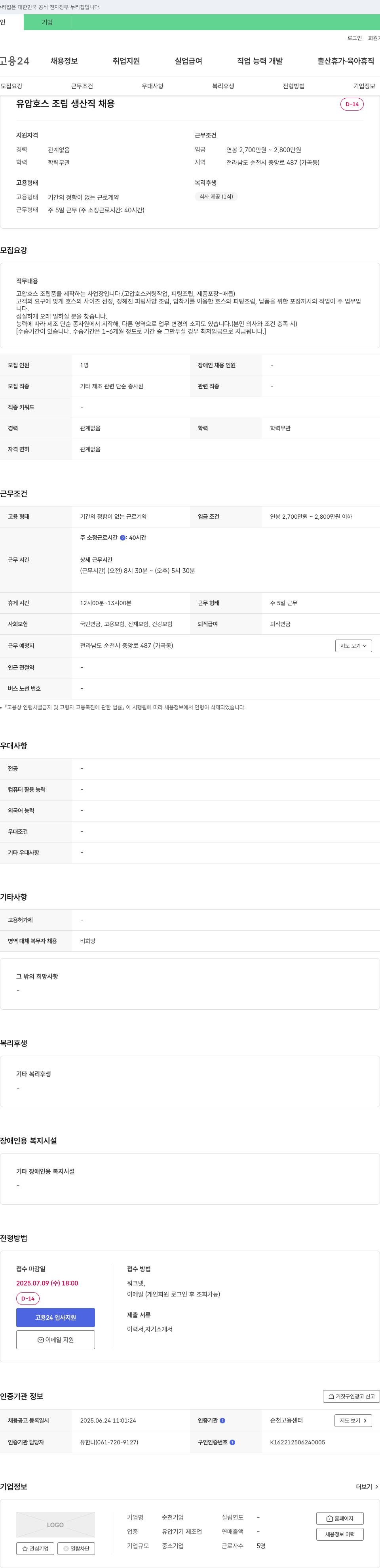Jump to 우대사항 section tab
The image size is (380, 1568).
tap(153, 86)
